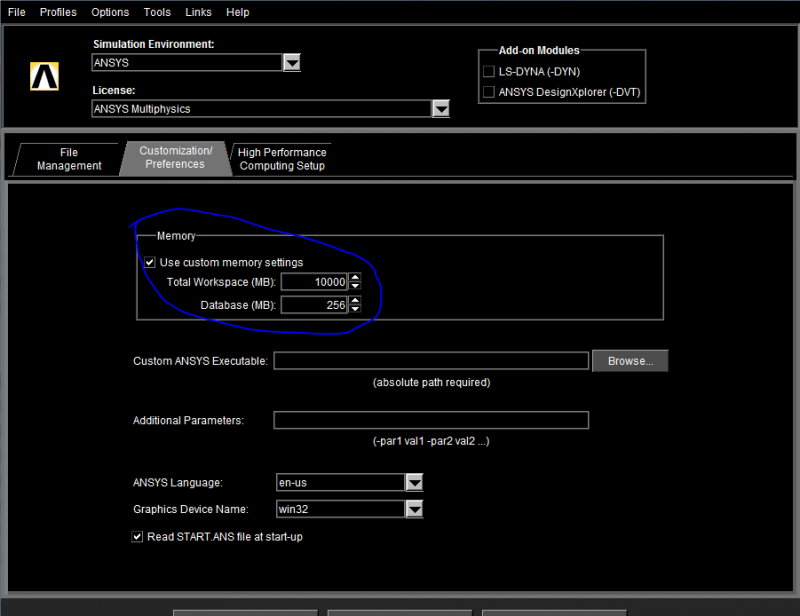
Task: Expand the License dropdown arrow
Action: (x=441, y=109)
